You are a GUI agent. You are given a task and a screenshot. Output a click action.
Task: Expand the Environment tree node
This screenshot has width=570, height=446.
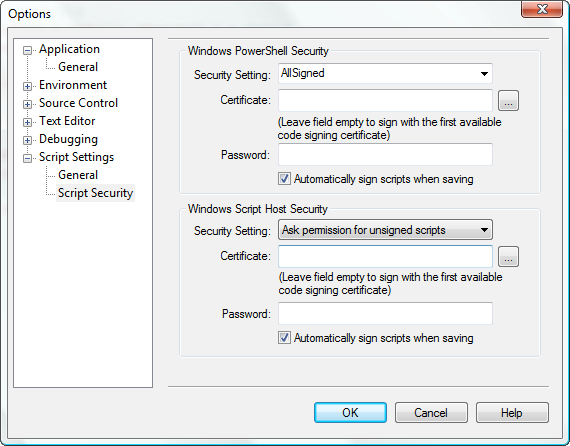[x=27, y=86]
